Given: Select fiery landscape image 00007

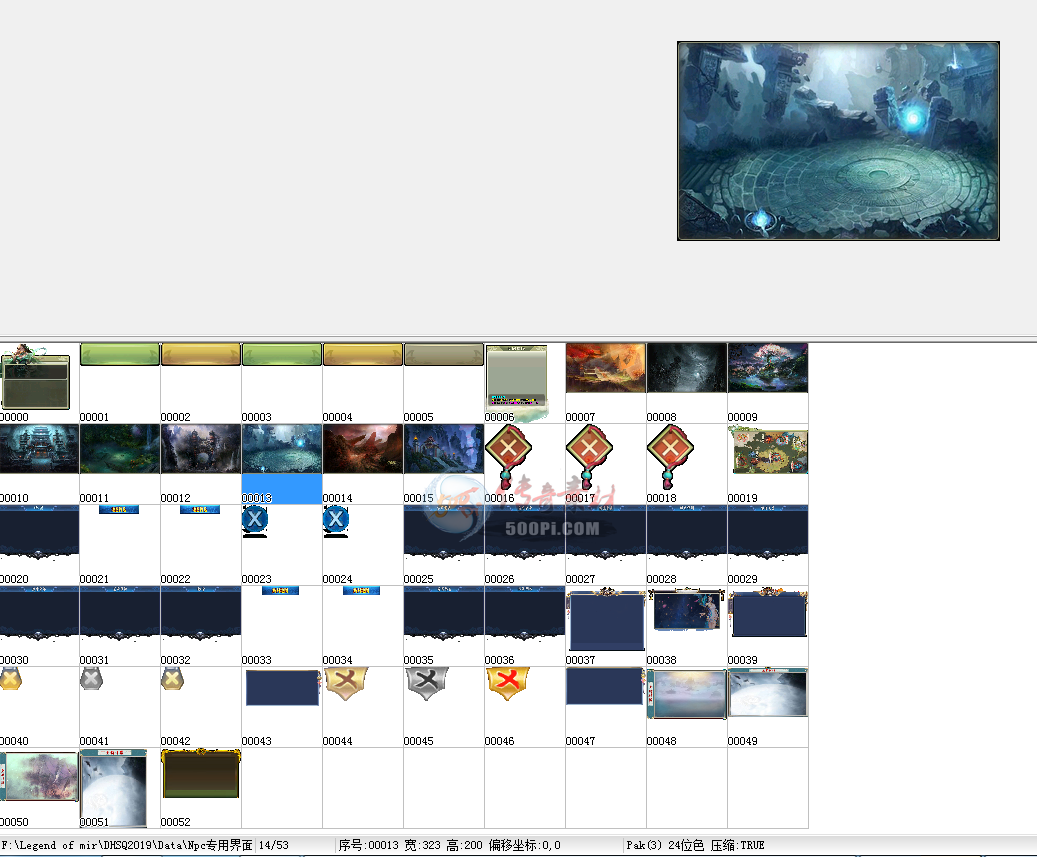Looking at the screenshot, I should [x=606, y=368].
